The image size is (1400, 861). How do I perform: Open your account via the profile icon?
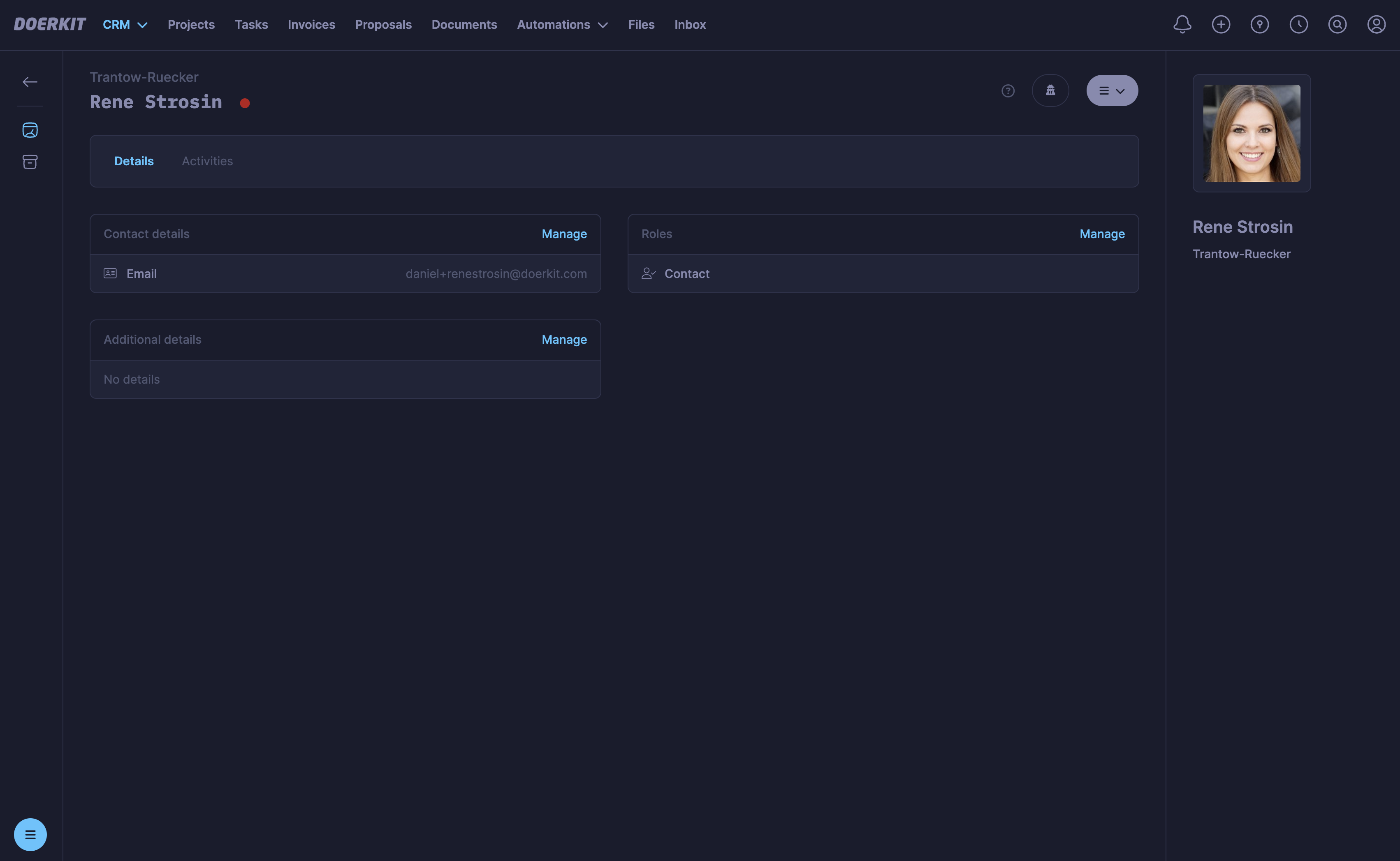[x=1377, y=25]
